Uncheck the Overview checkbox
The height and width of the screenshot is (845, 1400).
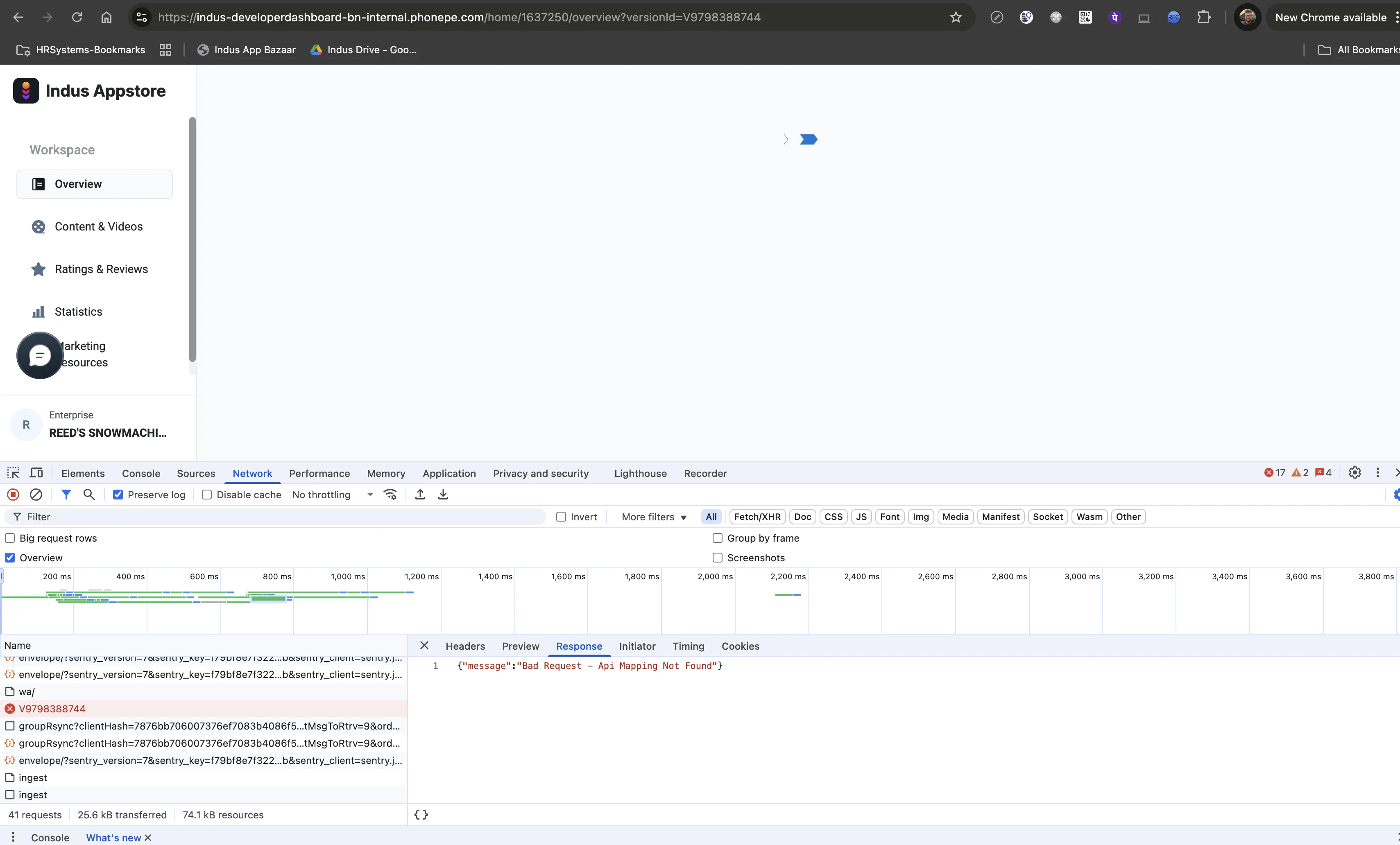(x=10, y=558)
